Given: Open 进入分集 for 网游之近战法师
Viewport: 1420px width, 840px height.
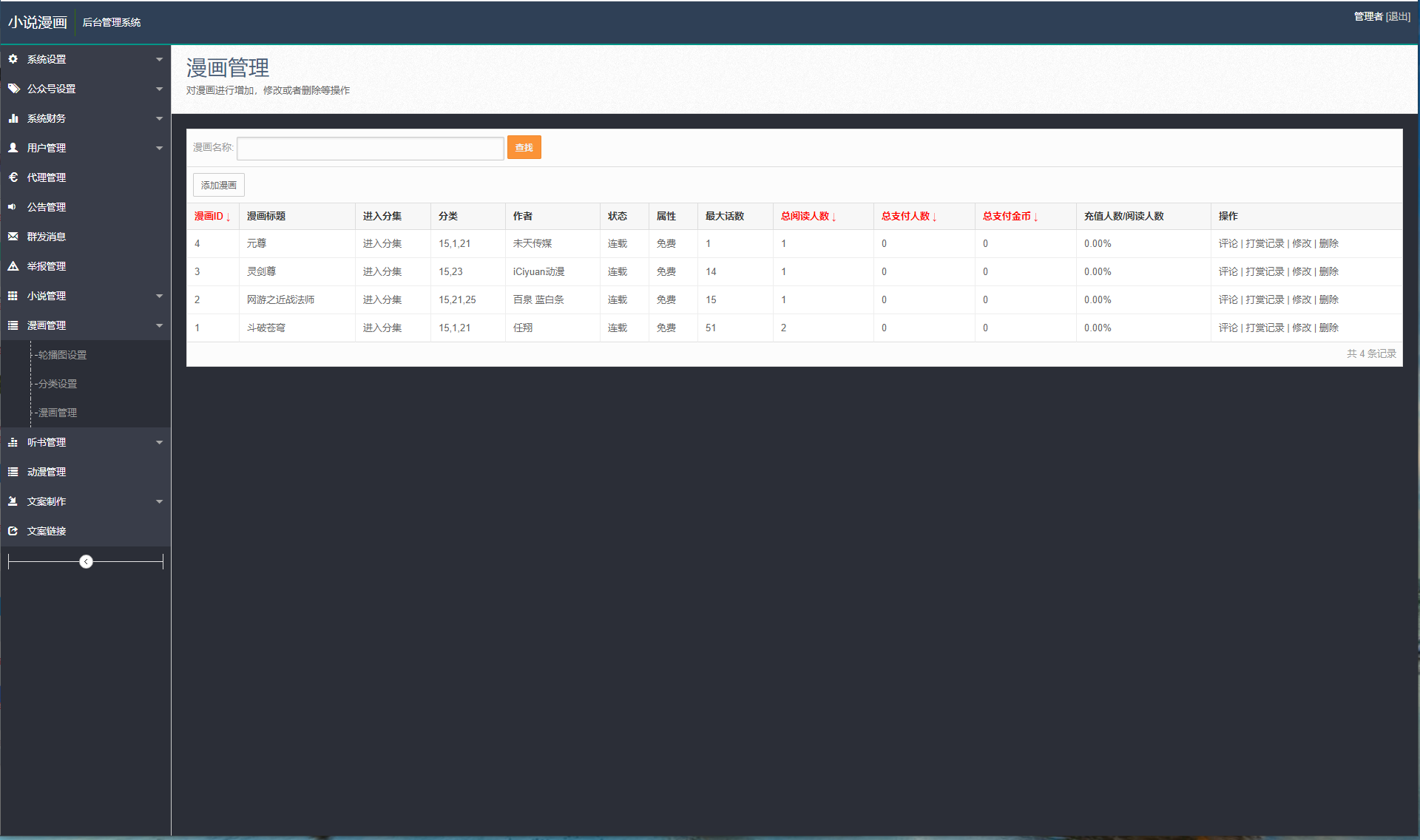Looking at the screenshot, I should pos(382,299).
